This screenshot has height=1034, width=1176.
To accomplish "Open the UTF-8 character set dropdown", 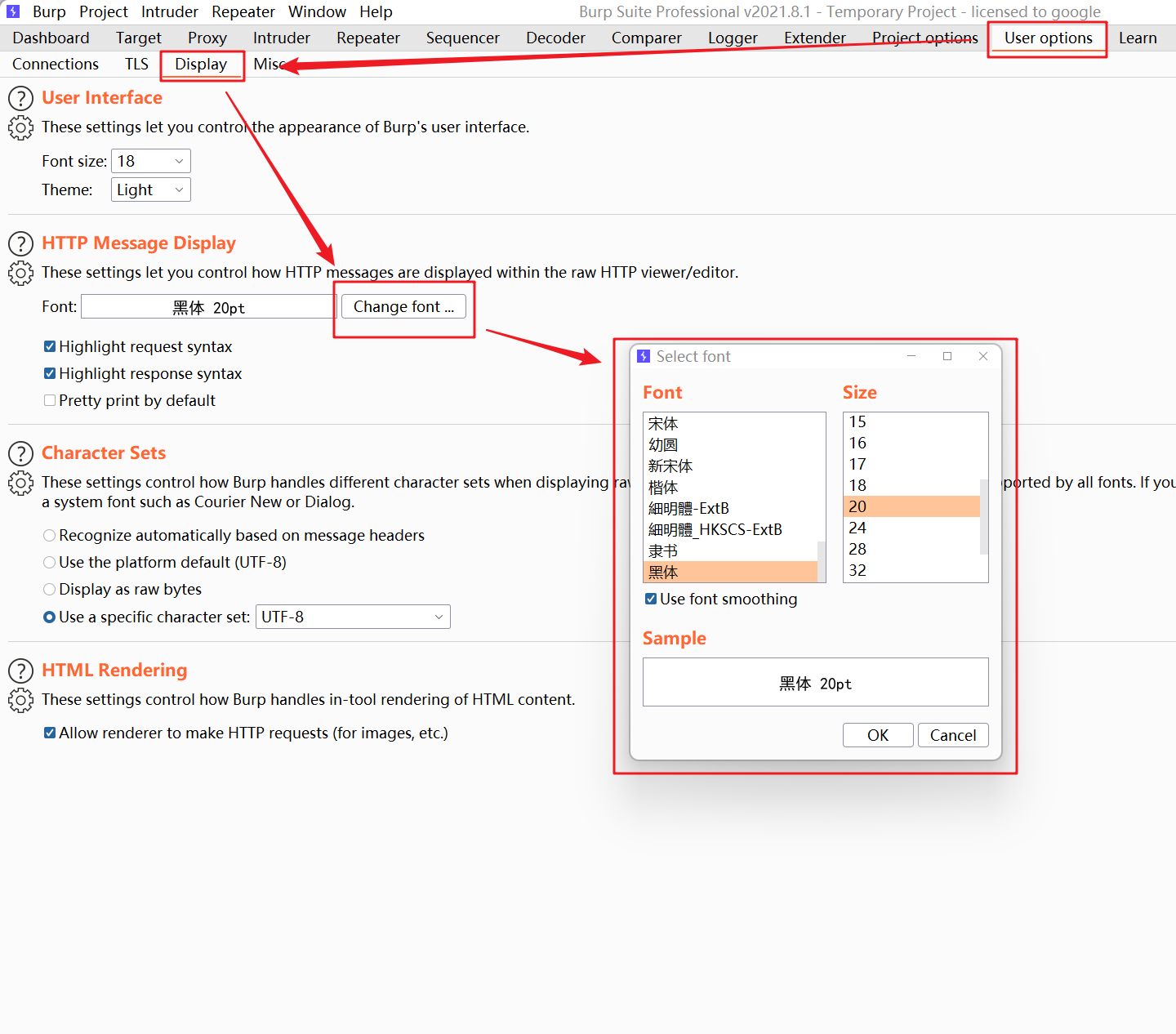I will pyautogui.click(x=353, y=617).
